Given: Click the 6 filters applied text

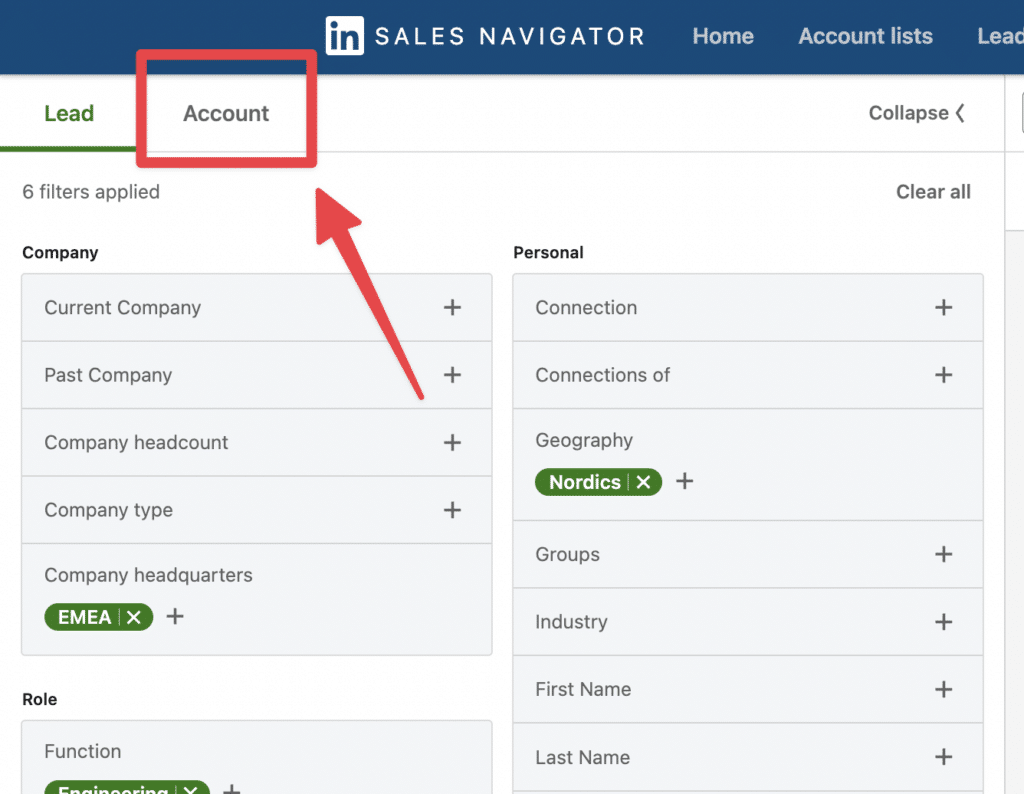Looking at the screenshot, I should pyautogui.click(x=91, y=191).
